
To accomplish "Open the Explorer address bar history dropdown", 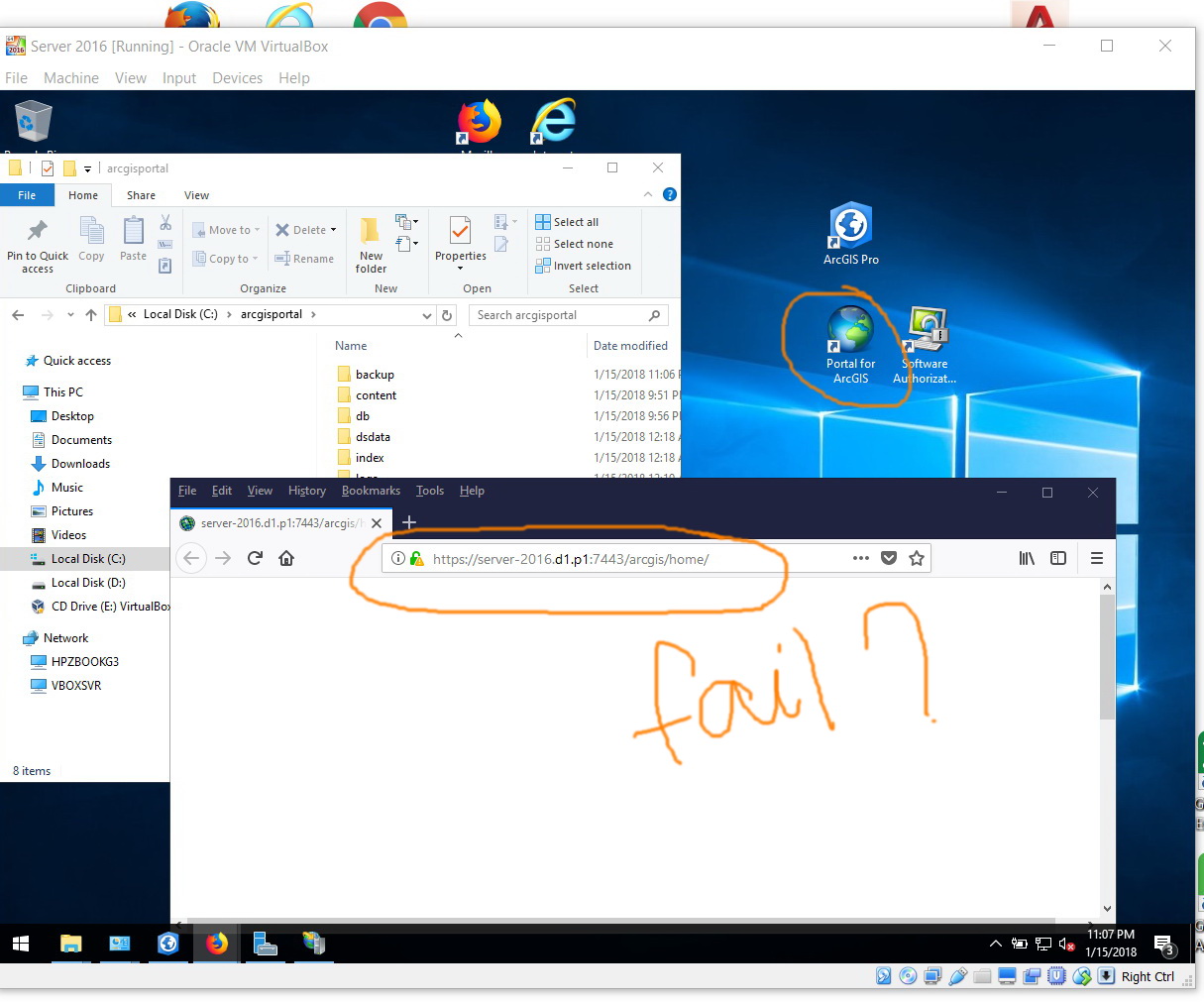I will (427, 315).
